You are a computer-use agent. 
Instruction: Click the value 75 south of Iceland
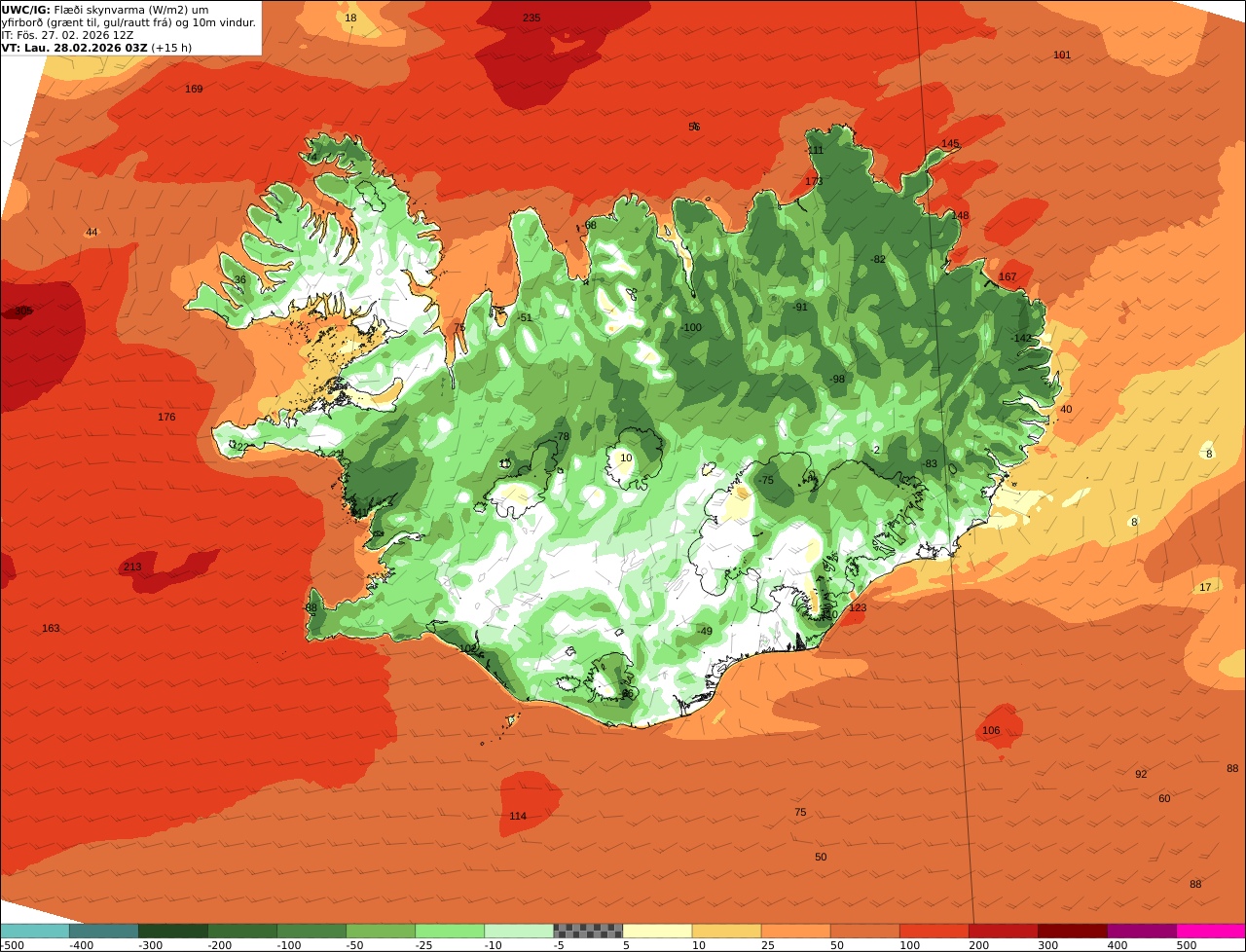[800, 812]
